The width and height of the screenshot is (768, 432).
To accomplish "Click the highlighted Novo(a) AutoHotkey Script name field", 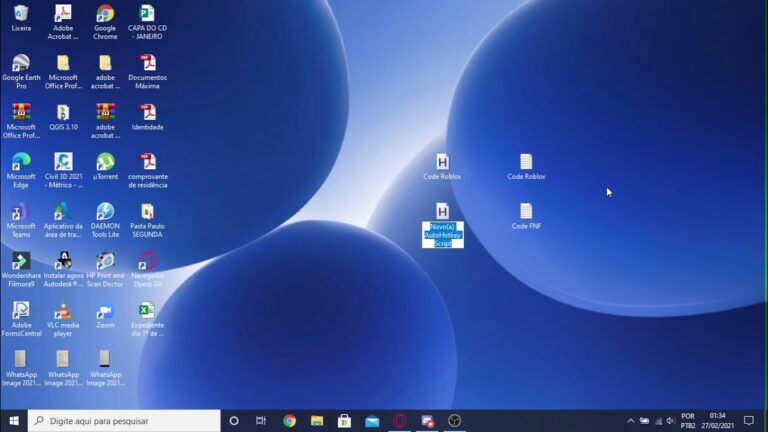I will 443,235.
